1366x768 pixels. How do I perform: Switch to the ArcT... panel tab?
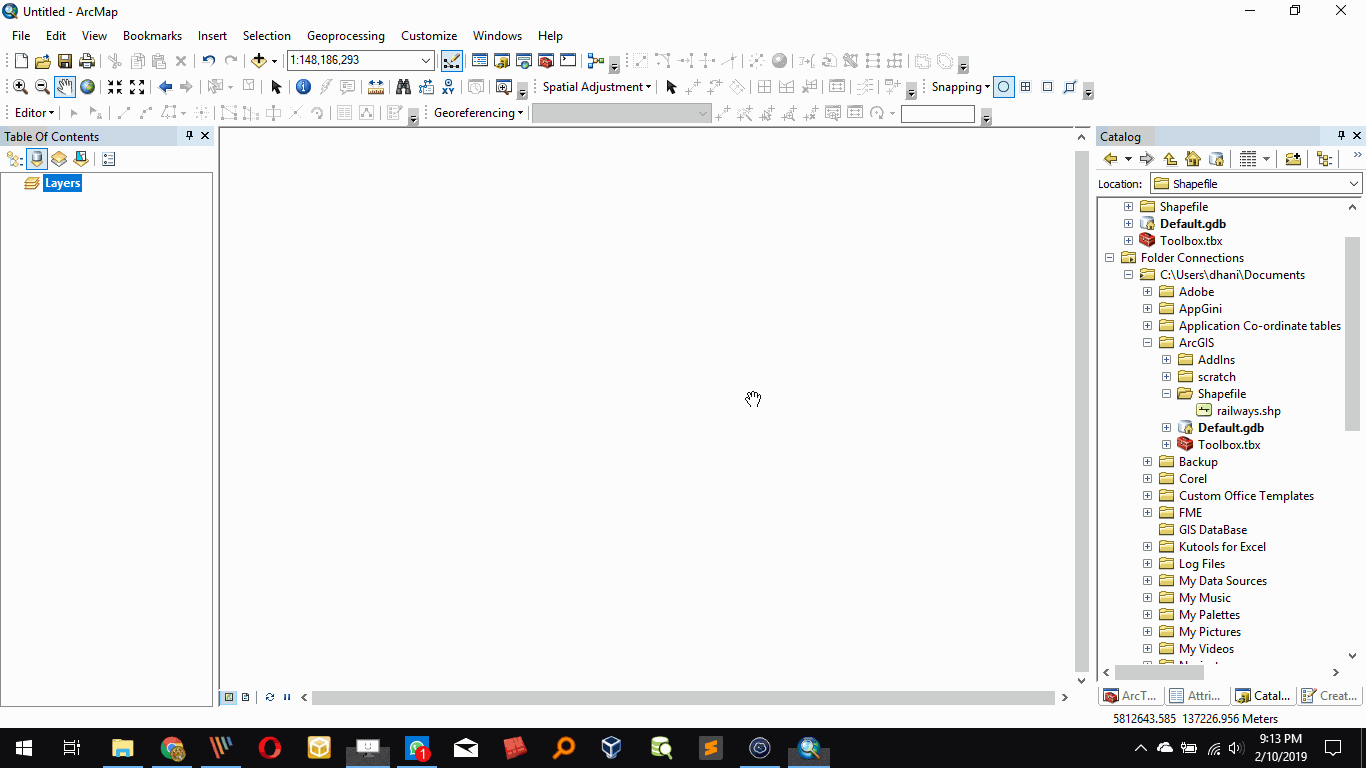point(1130,696)
